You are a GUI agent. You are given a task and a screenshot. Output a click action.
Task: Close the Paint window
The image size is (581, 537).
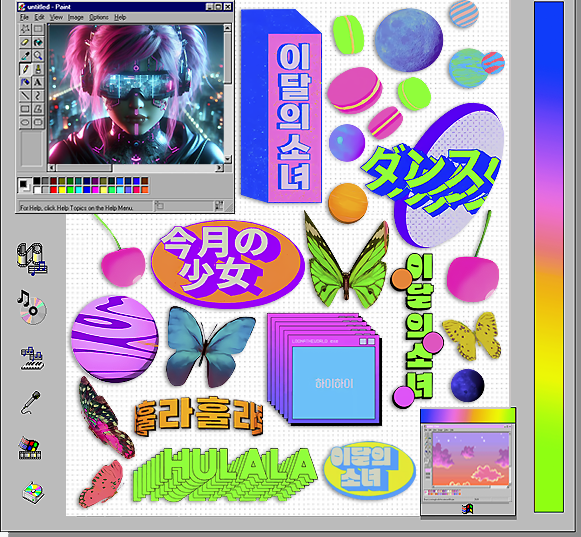pyautogui.click(x=228, y=7)
